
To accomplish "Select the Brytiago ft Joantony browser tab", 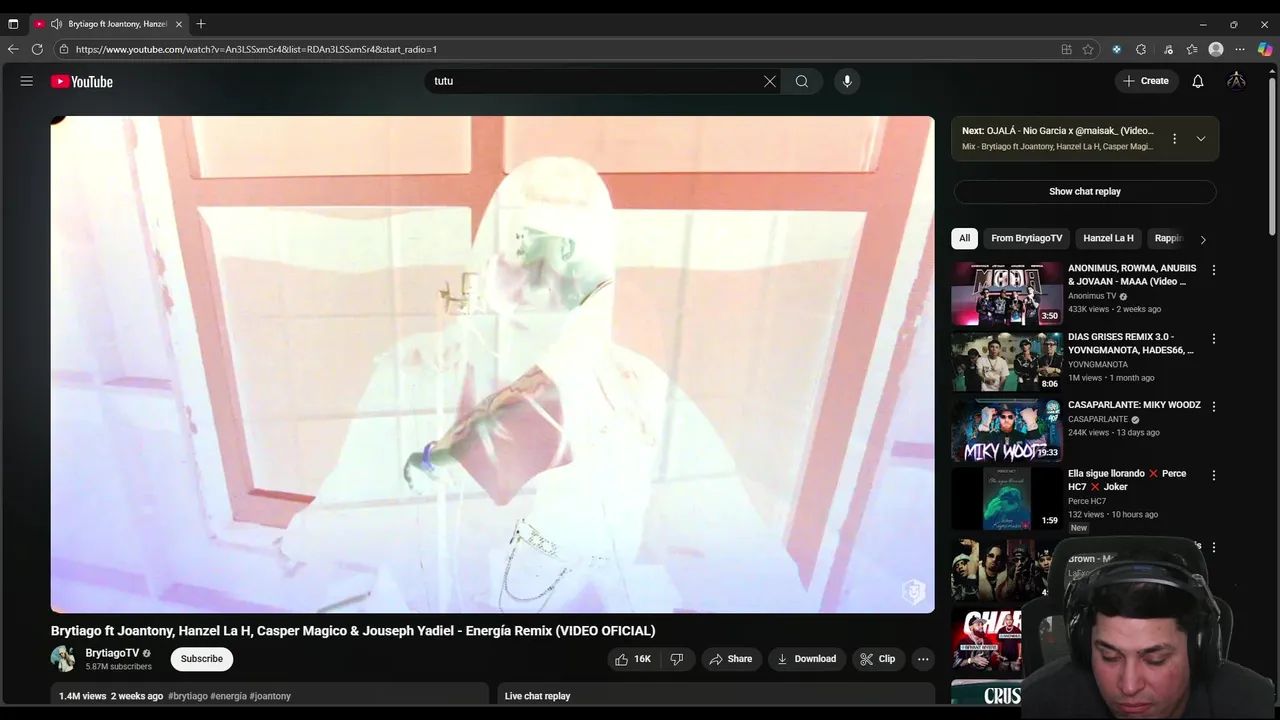I will click(109, 24).
